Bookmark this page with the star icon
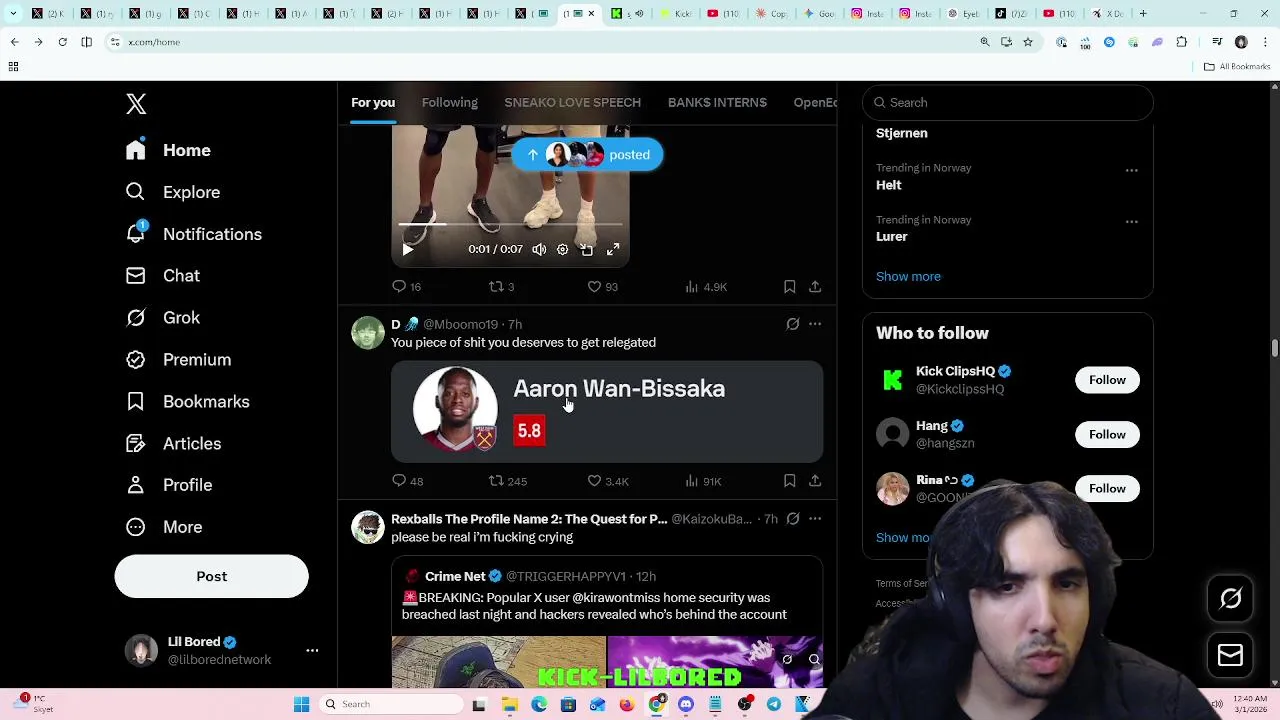This screenshot has width=1280, height=720. point(1027,42)
